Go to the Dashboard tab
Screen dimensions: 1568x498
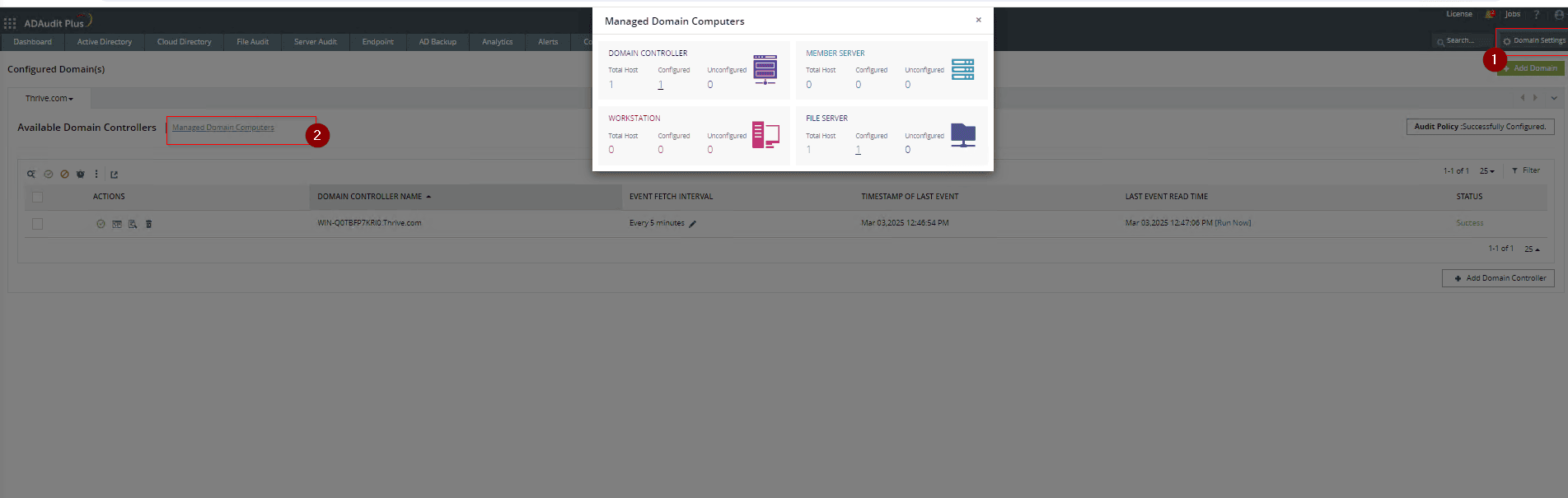click(32, 42)
